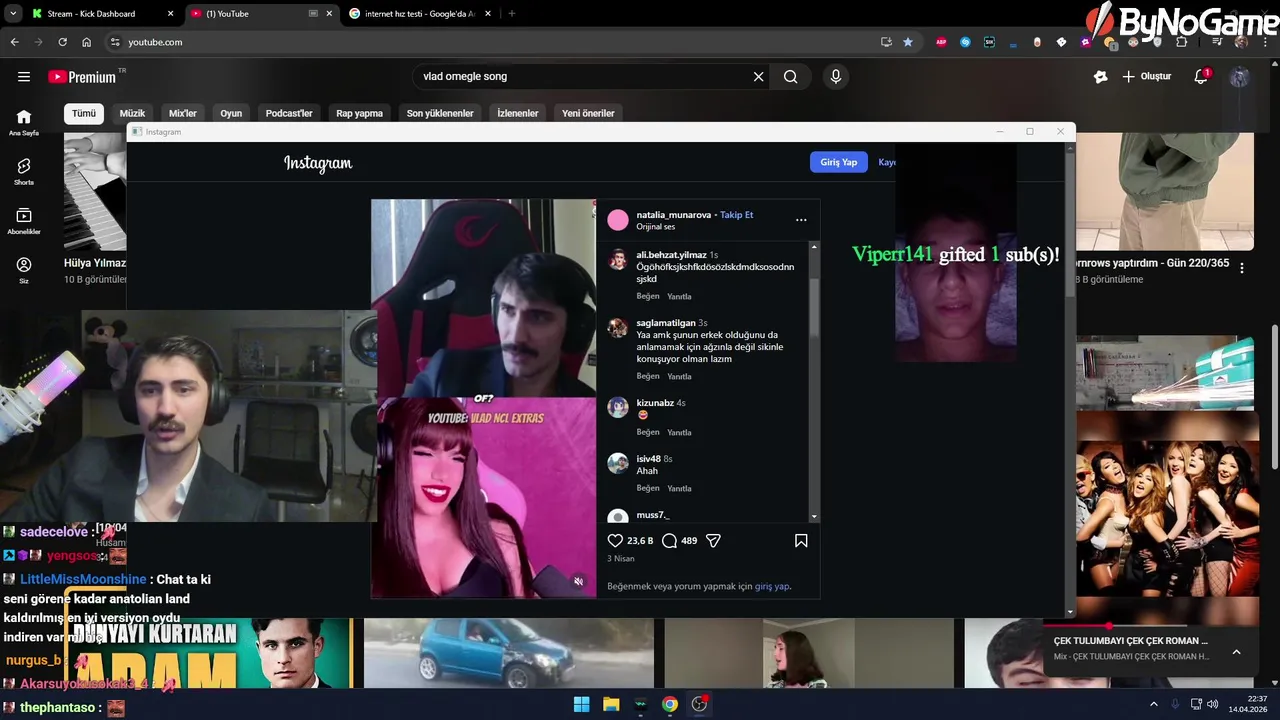The image size is (1280, 720).
Task: Open Siz profile section in the sidebar
Action: tap(24, 270)
